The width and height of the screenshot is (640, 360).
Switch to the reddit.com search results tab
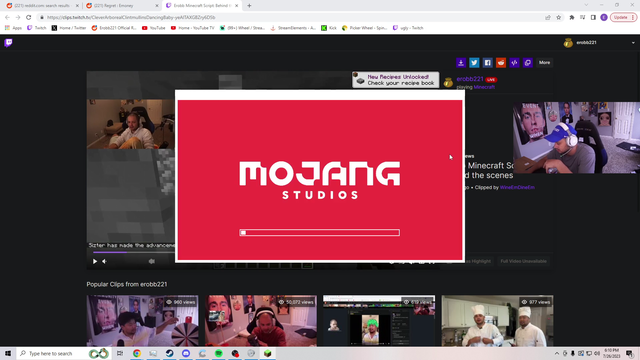coord(42,6)
